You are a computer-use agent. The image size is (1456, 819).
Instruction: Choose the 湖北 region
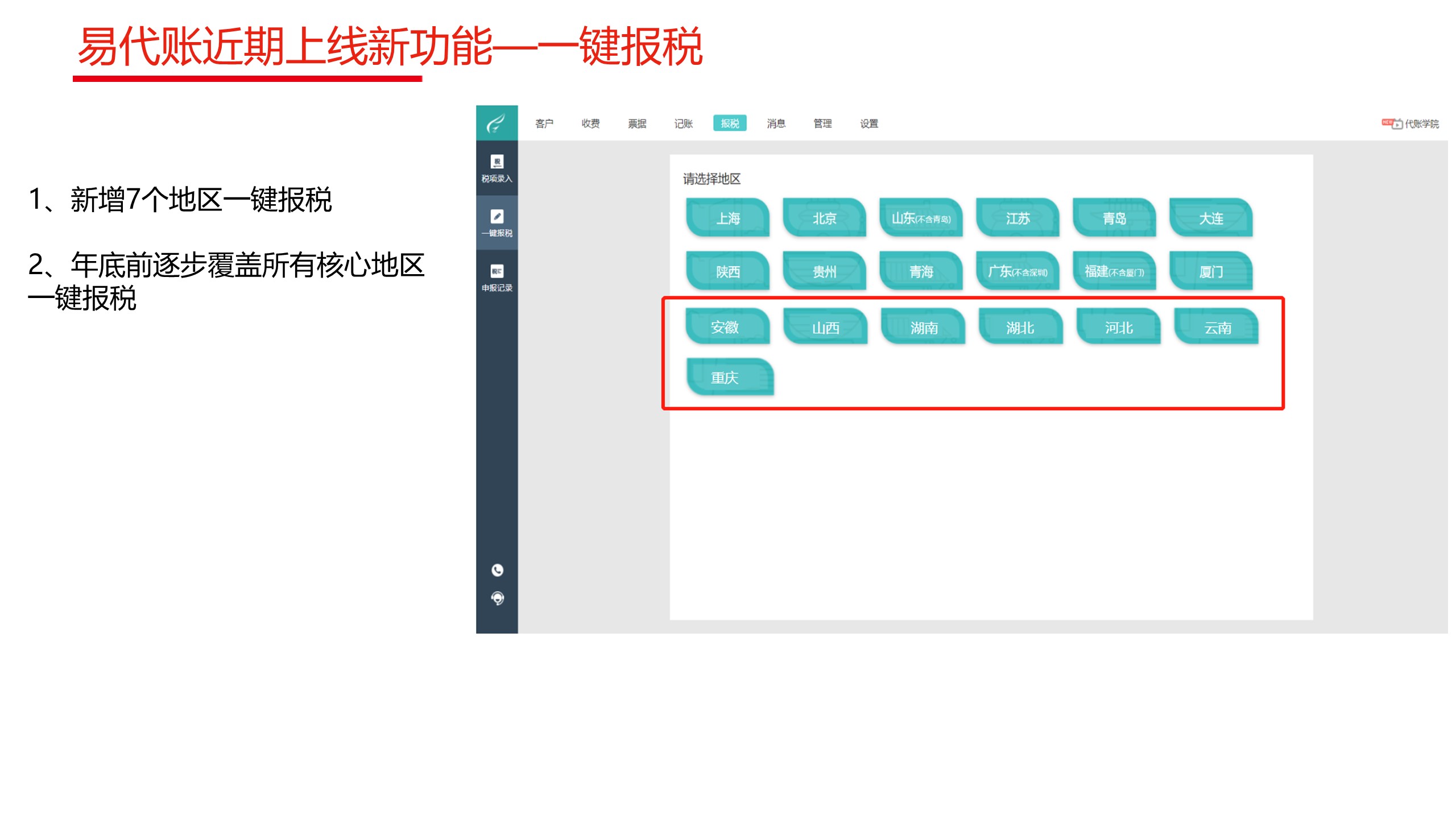[x=1021, y=327]
